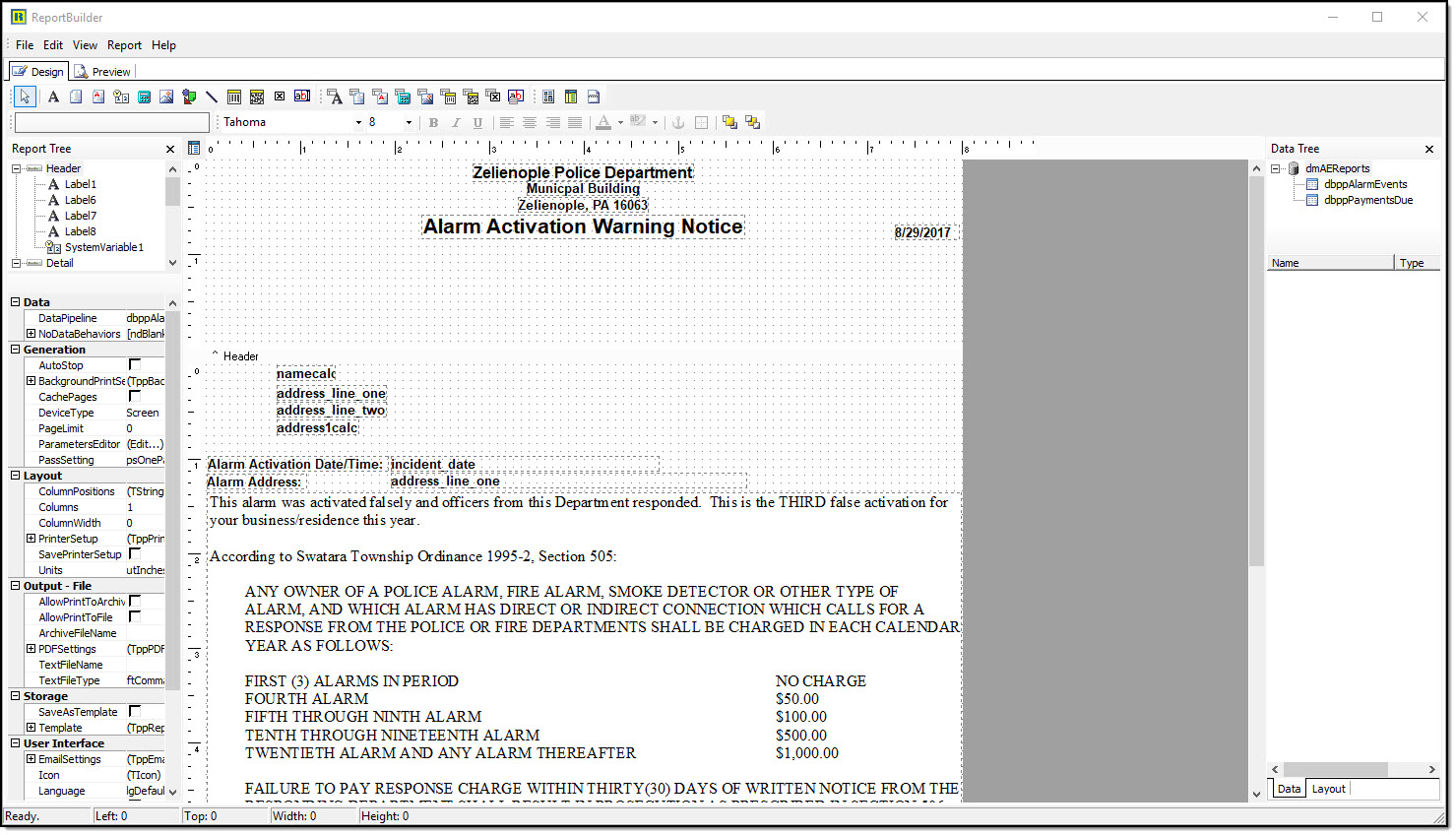Close the Report Tree panel

[x=170, y=149]
